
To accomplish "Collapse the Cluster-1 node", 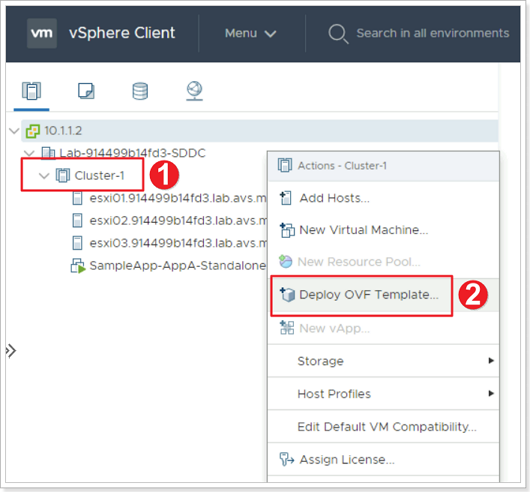I will (44, 176).
